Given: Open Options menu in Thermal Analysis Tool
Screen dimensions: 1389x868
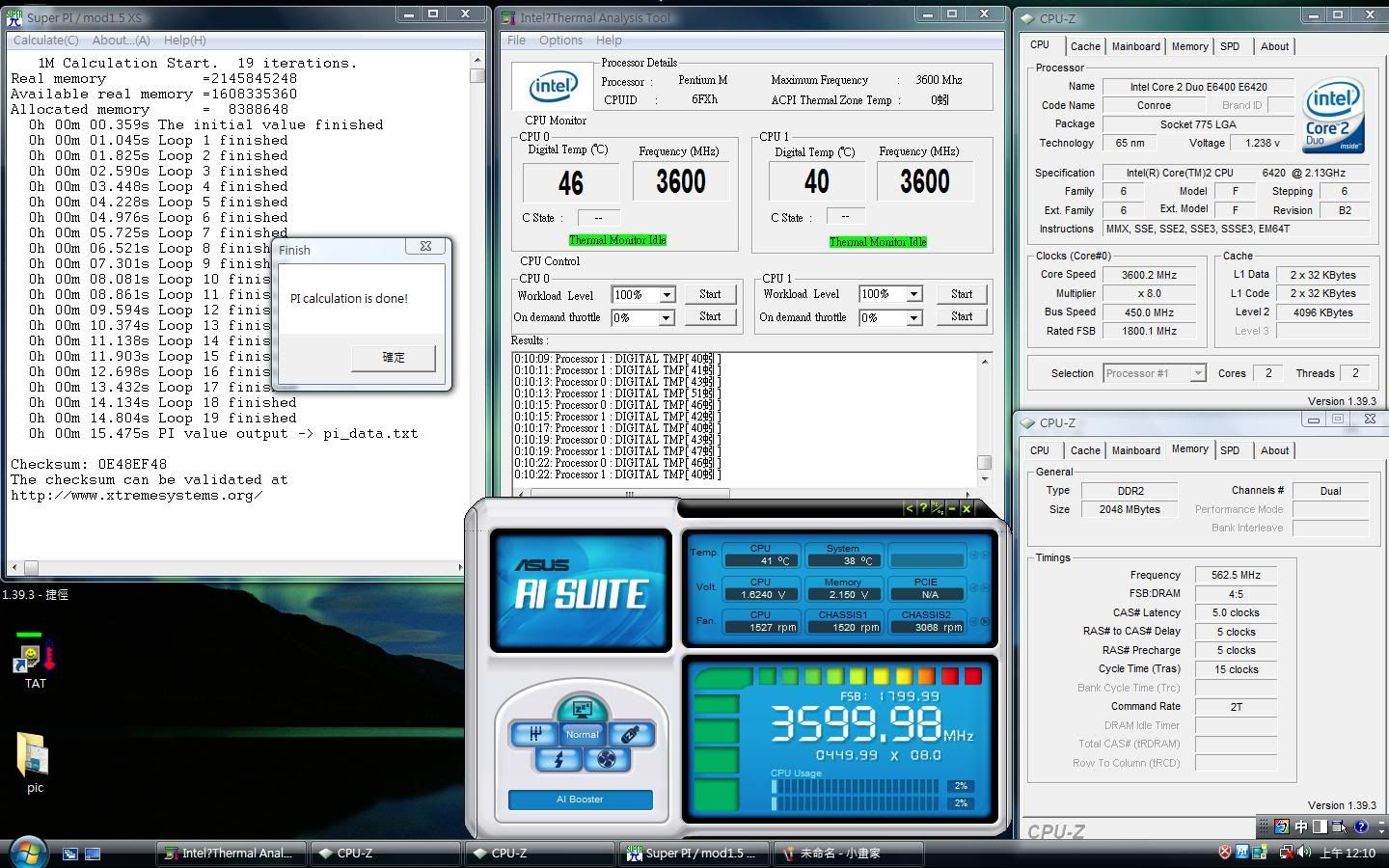Looking at the screenshot, I should [560, 41].
